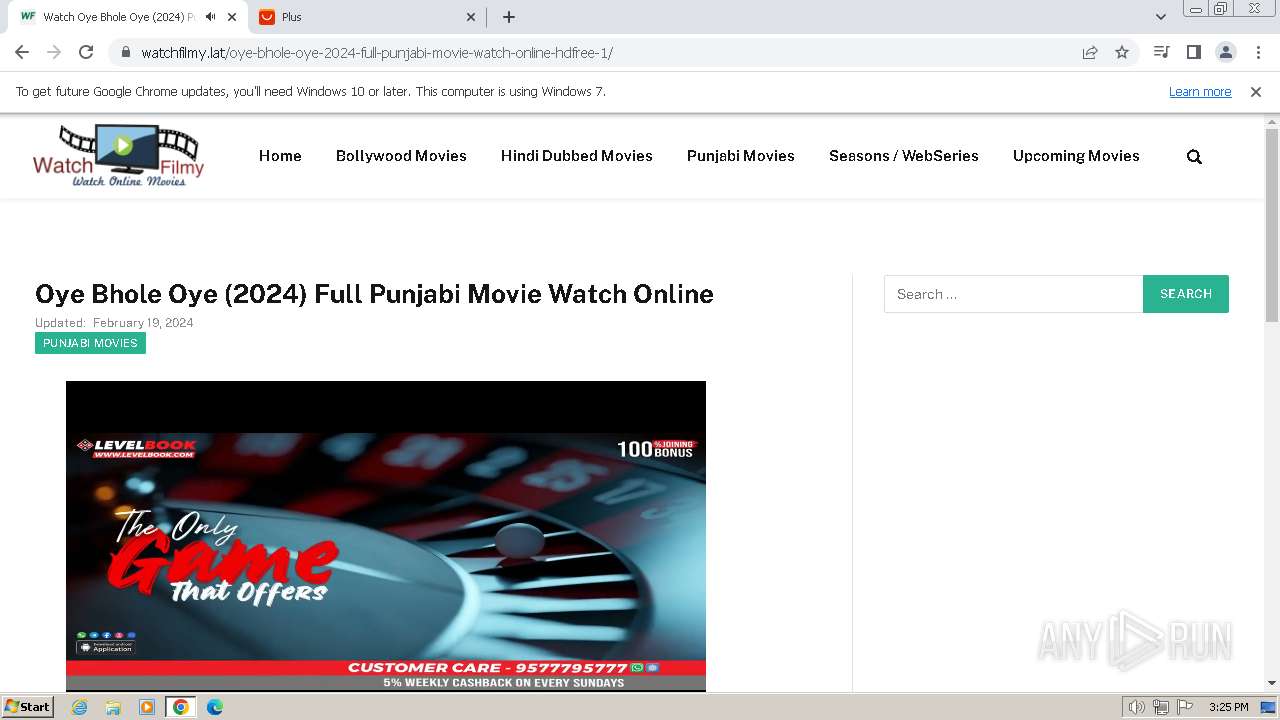The width and height of the screenshot is (1280, 720).
Task: Expand the tab search dropdown
Action: [1160, 17]
